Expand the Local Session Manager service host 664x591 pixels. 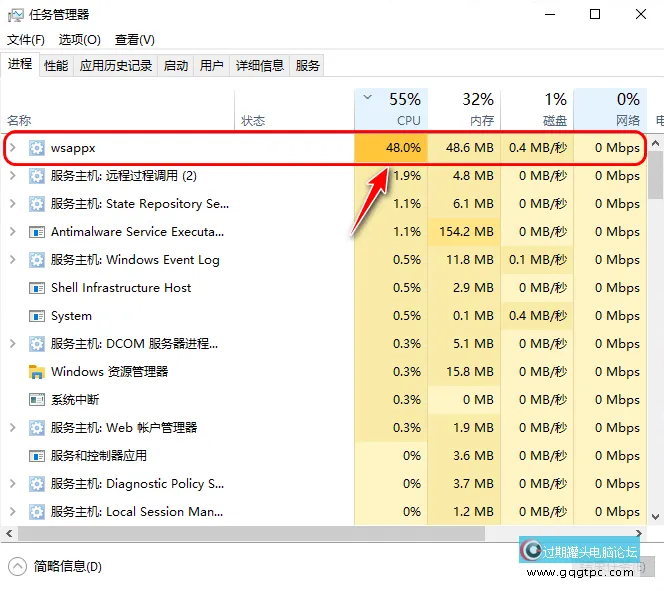coord(13,511)
